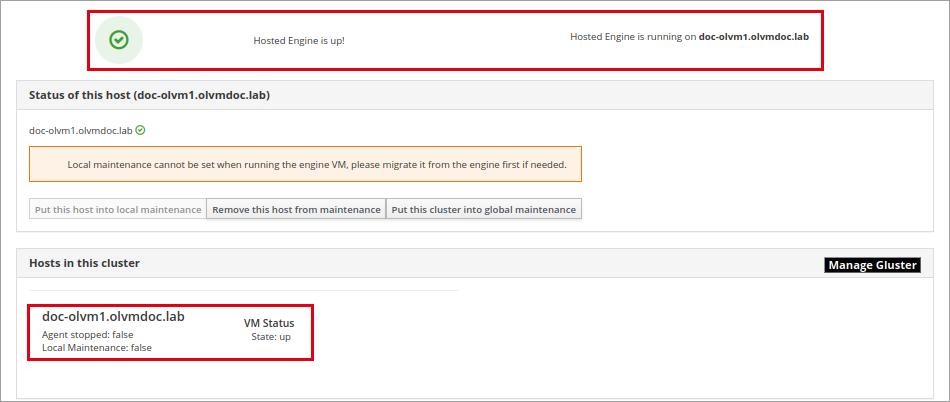Click the 'VM Status' label
This screenshot has height=402, width=950.
click(x=269, y=323)
